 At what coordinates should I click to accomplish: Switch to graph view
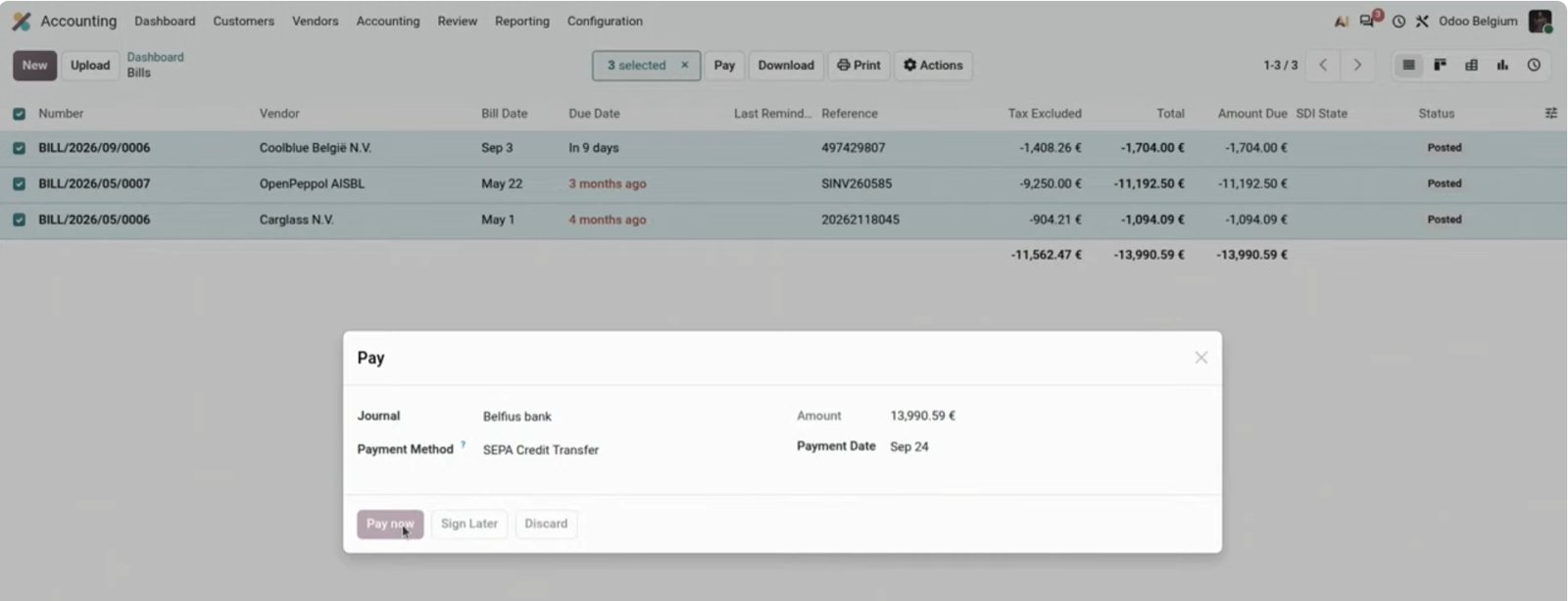1502,65
